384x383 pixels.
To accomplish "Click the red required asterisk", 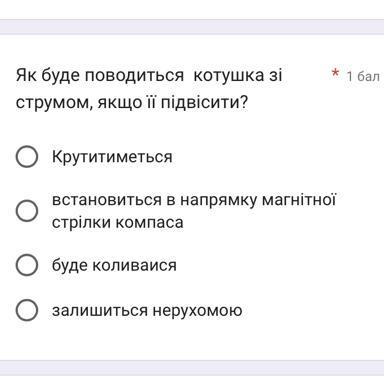I will click(335, 73).
